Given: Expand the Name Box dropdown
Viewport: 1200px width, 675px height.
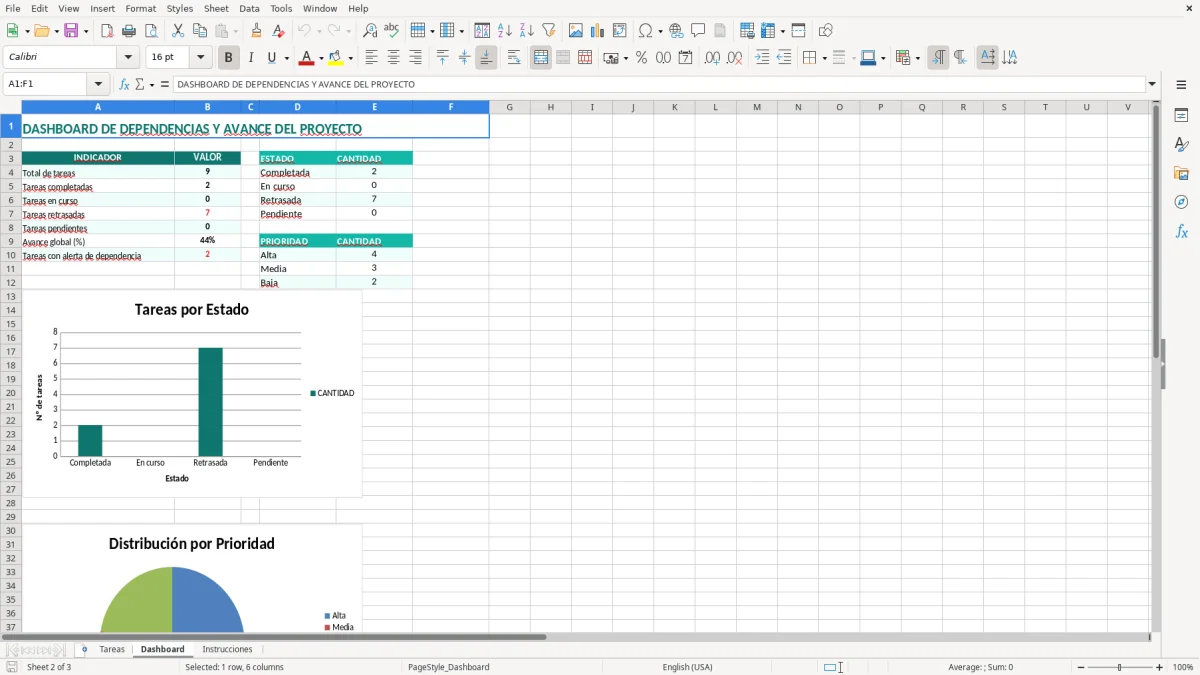Looking at the screenshot, I should [x=98, y=85].
